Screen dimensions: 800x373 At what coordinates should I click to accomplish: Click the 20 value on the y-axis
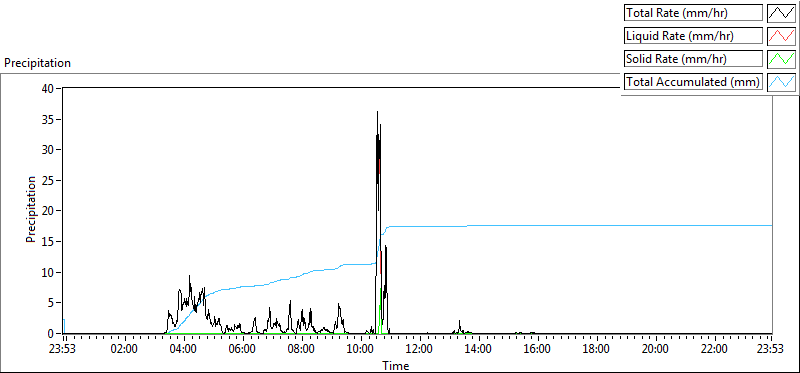(49, 211)
